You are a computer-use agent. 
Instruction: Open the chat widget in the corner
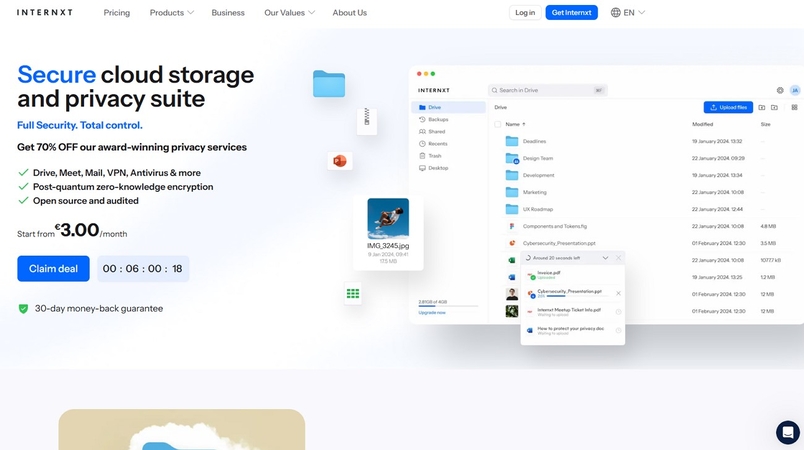pyautogui.click(x=788, y=432)
